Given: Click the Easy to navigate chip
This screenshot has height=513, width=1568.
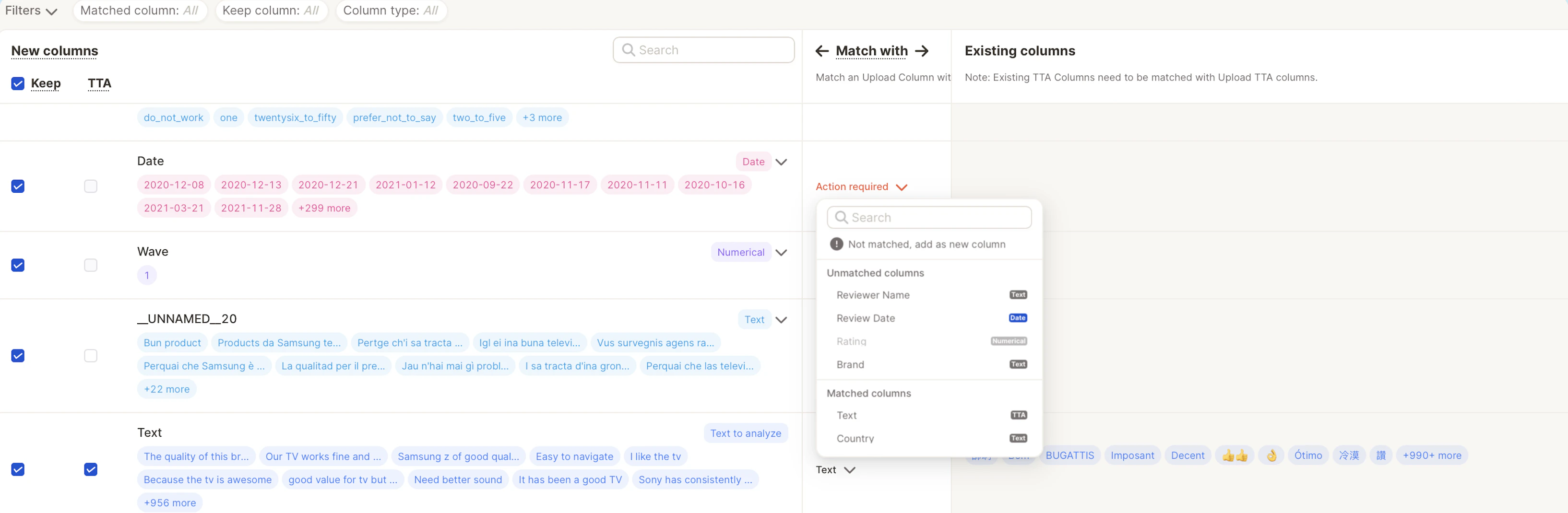Looking at the screenshot, I should tap(574, 457).
